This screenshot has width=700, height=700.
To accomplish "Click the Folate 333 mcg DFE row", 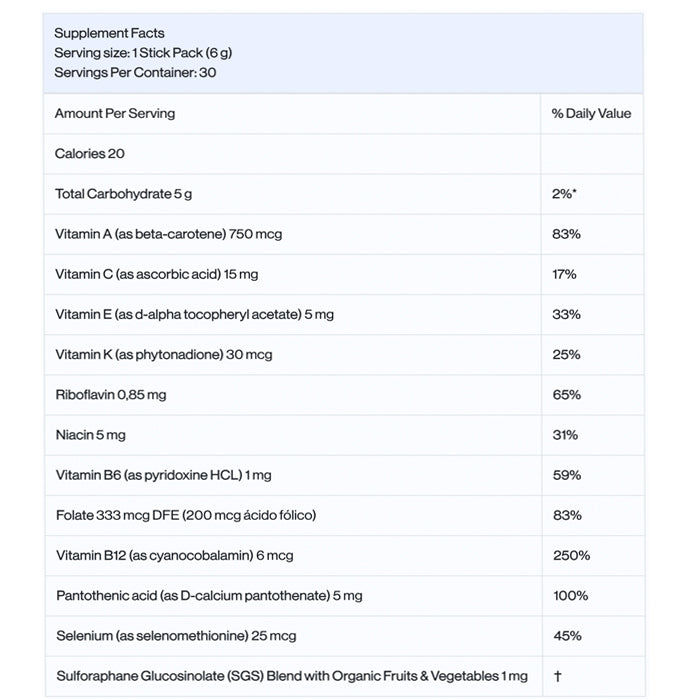I will click(186, 515).
